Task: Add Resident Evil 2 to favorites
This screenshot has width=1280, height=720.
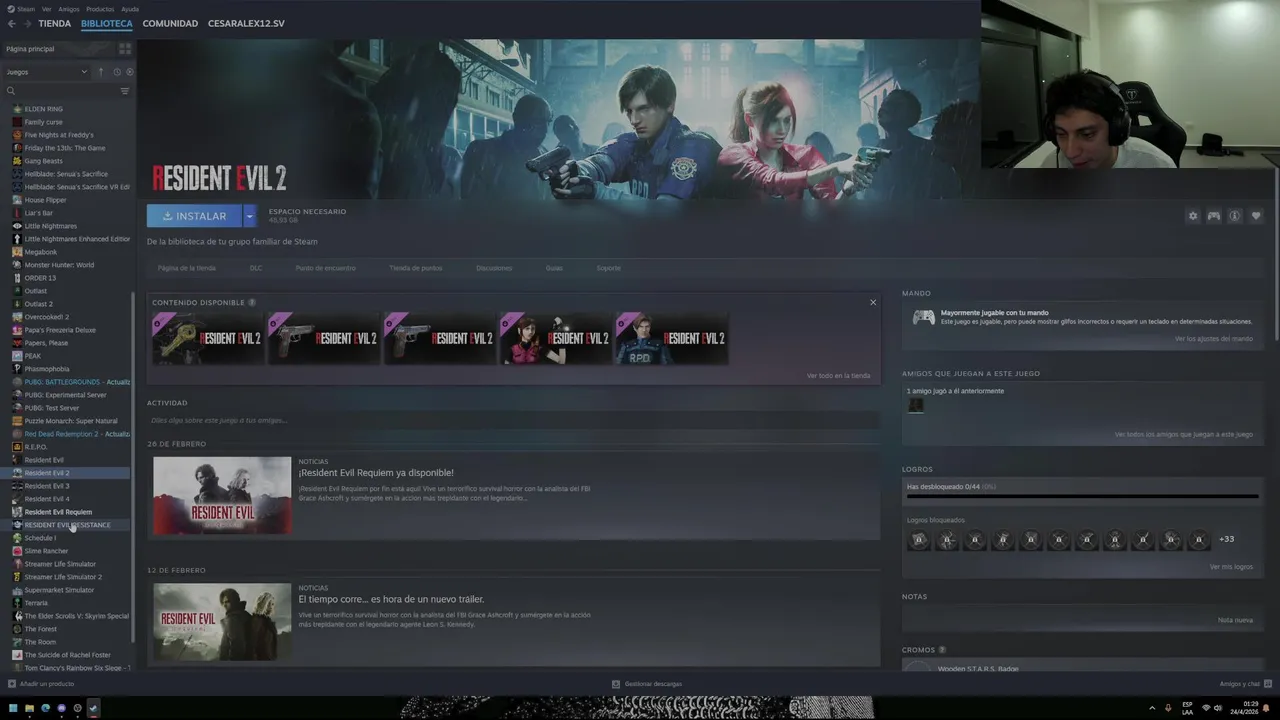Action: pos(1256,216)
